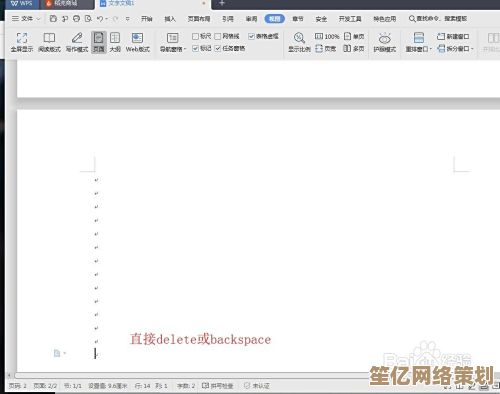Click the 页面: 2/2 status bar entry
This screenshot has width=500, height=394.
[x=45, y=386]
